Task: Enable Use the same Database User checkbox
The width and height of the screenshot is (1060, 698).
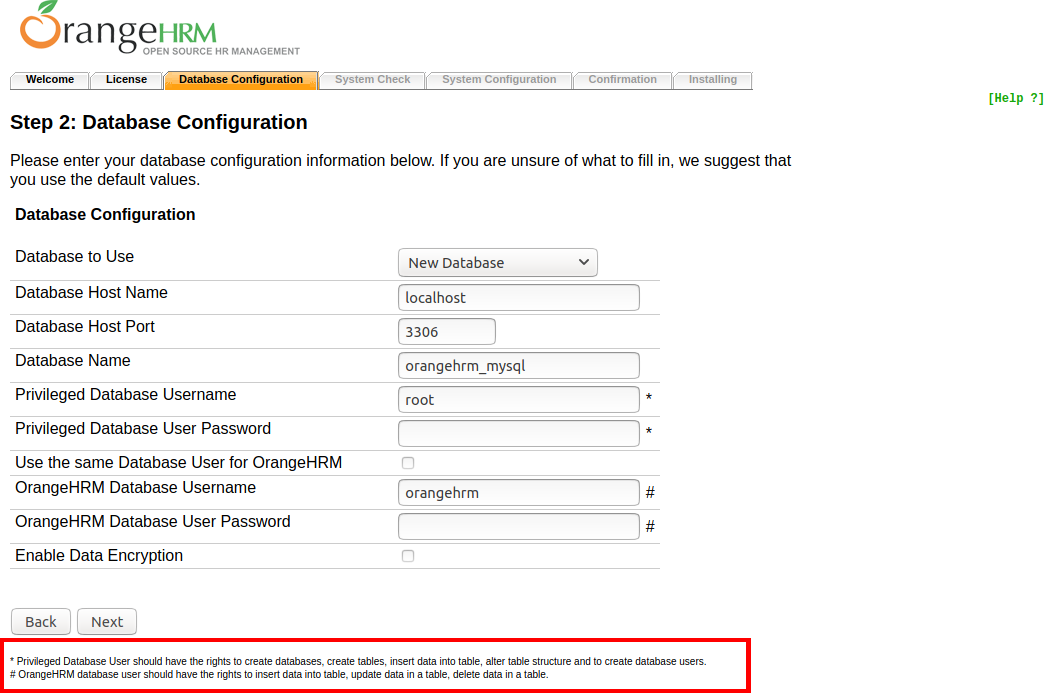Action: pos(408,463)
